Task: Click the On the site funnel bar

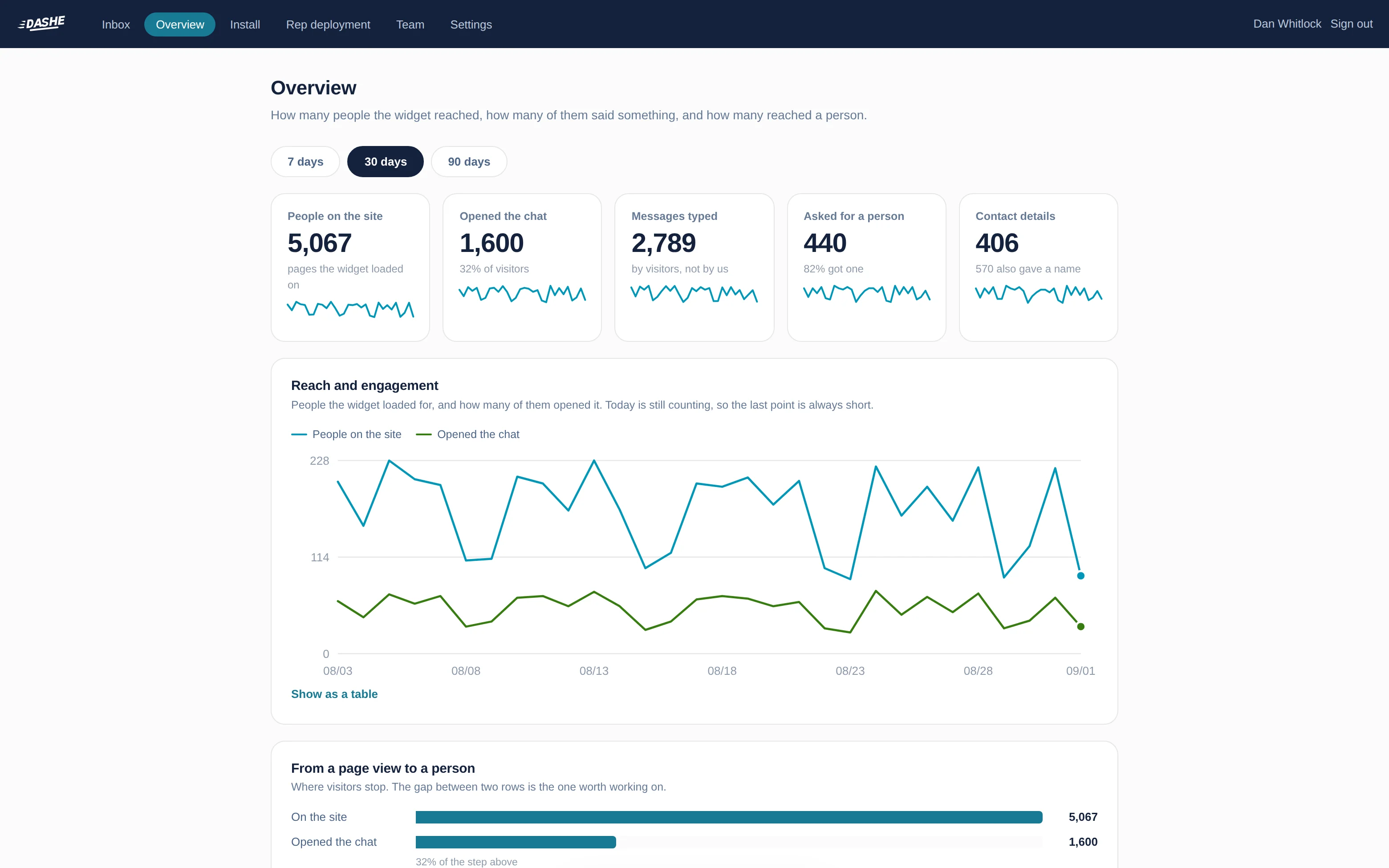Action: tap(729, 817)
